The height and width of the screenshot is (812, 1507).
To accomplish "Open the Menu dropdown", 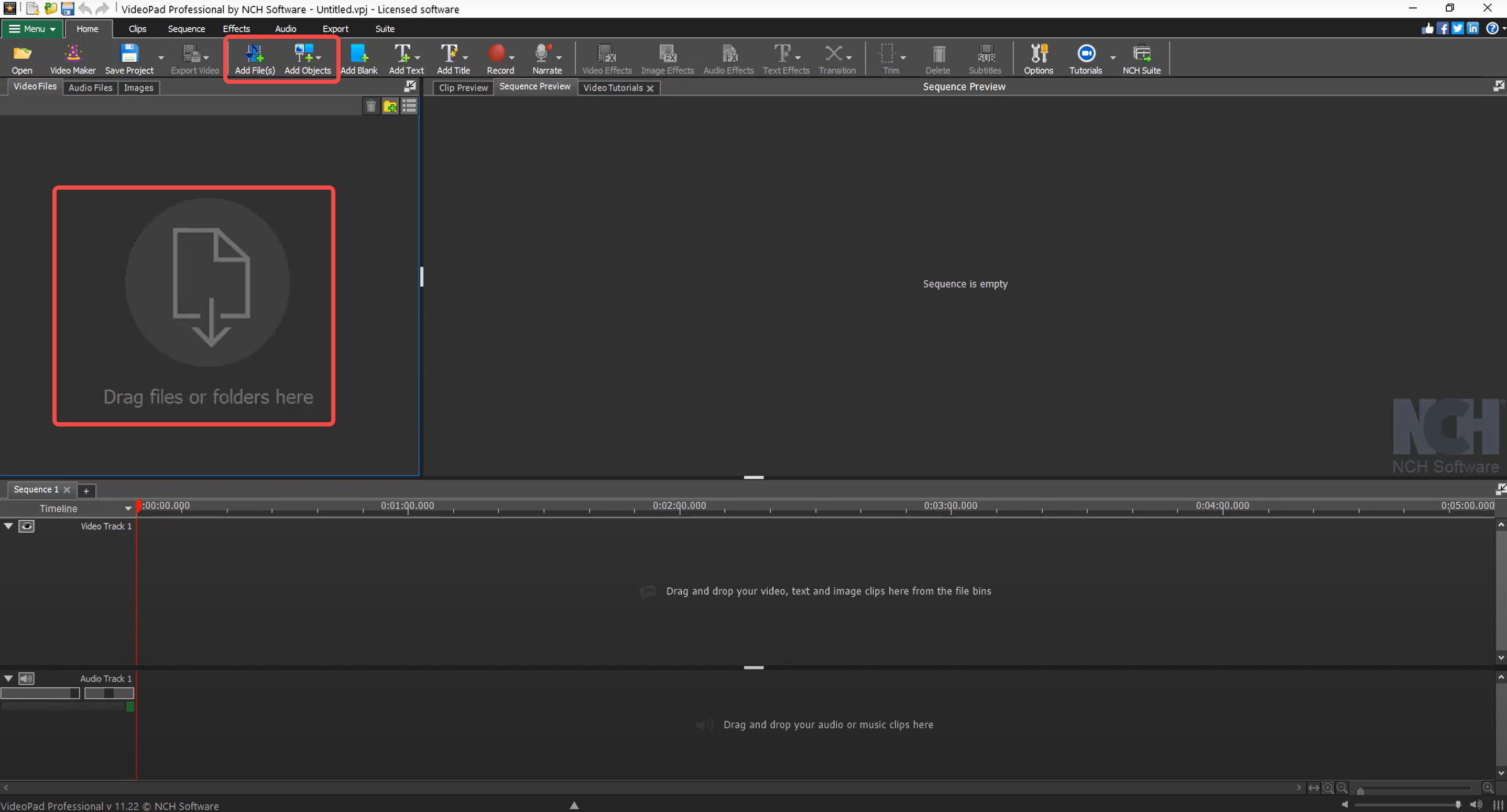I will [x=31, y=29].
